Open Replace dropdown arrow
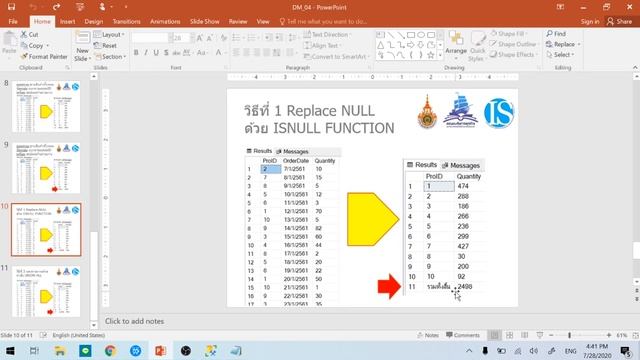The image size is (640, 360). pos(579,44)
